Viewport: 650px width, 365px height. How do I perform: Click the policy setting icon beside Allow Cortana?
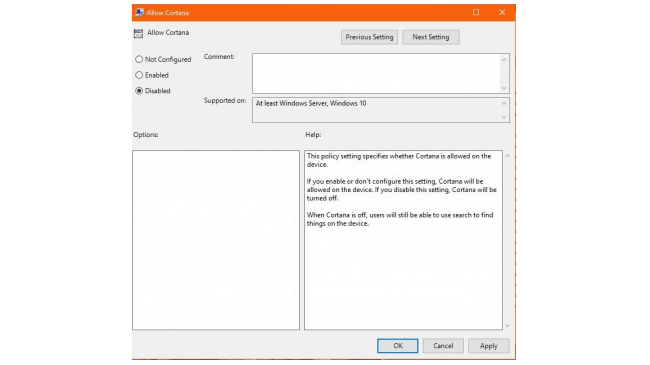pos(138,33)
